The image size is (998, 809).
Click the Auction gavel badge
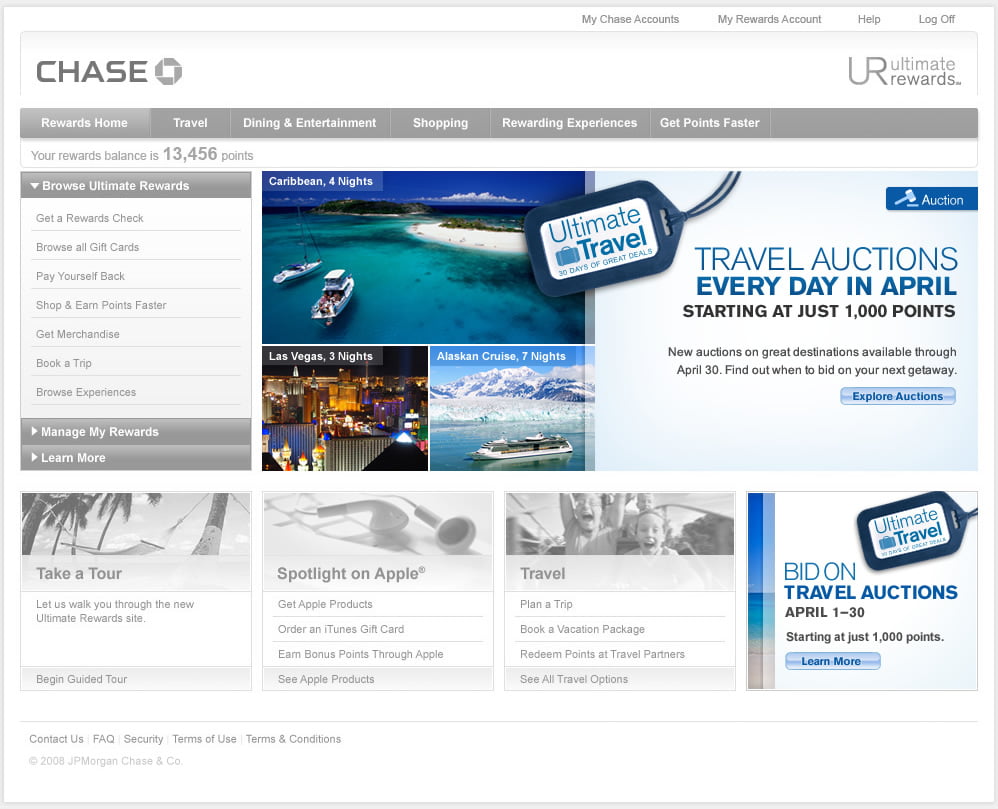pyautogui.click(x=931, y=199)
